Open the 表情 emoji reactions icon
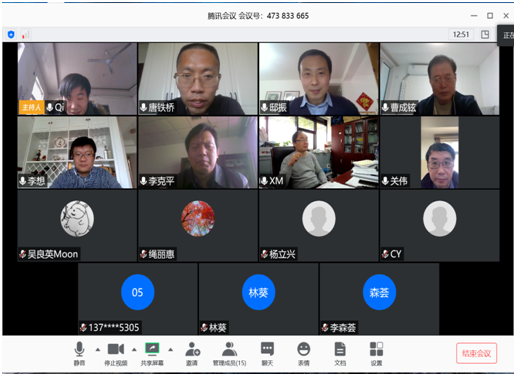516x376 pixels. (304, 353)
